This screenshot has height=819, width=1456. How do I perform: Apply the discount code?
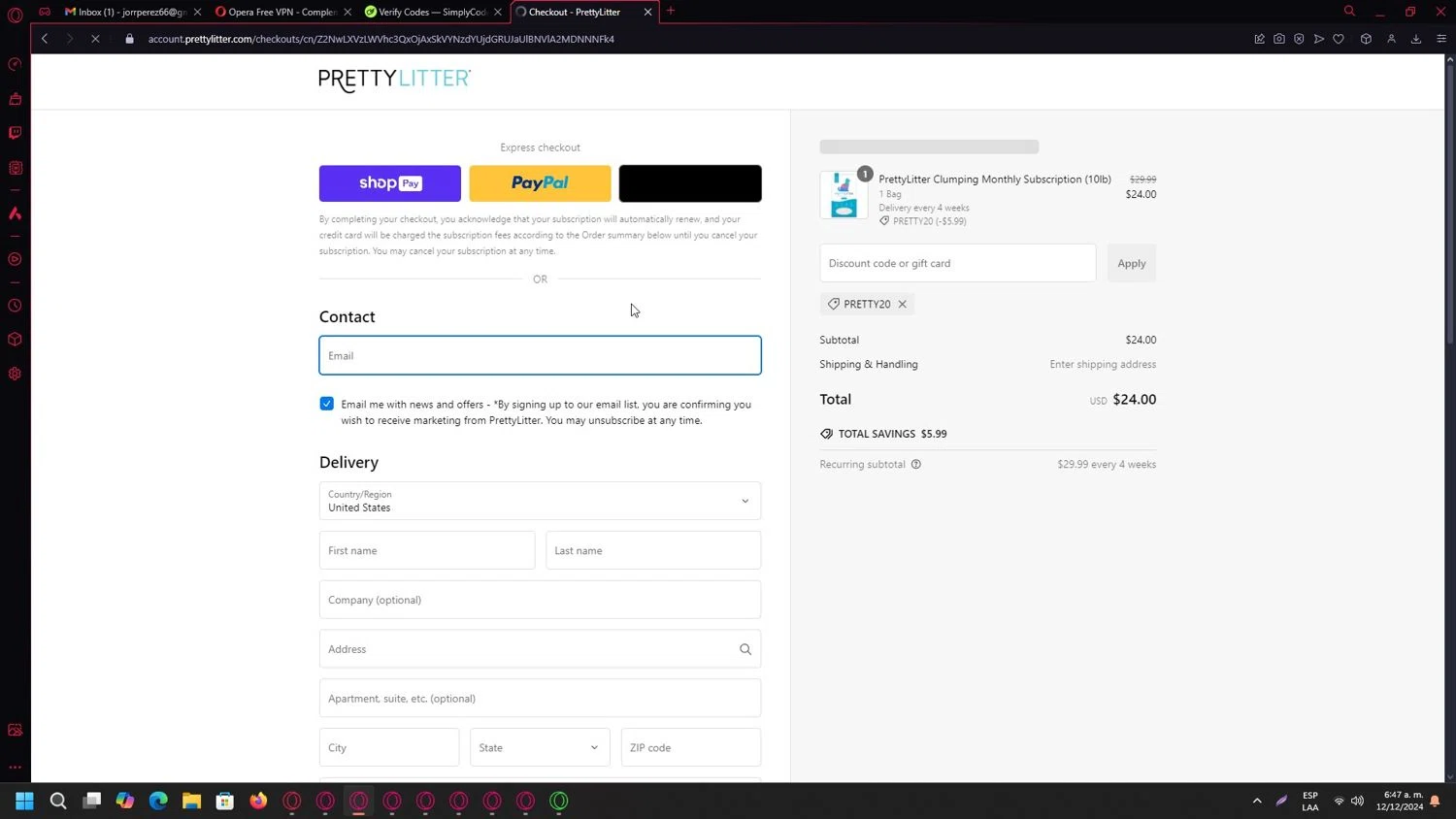[1131, 263]
